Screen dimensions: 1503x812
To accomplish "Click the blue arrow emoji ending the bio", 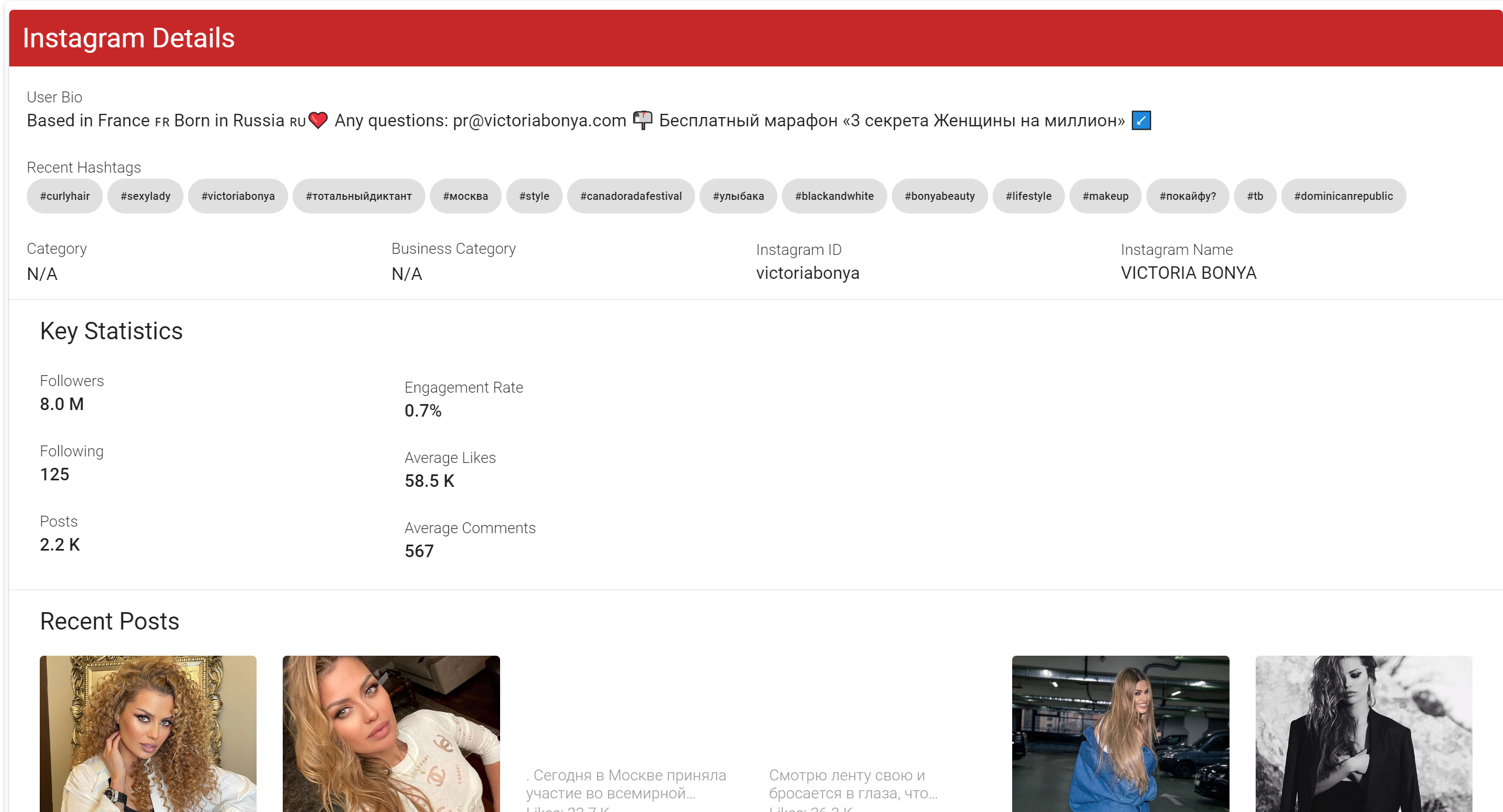I will pos(1141,121).
